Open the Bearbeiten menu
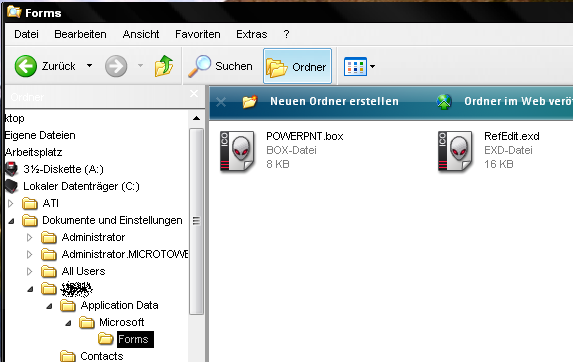This screenshot has height=362, width=573. (80, 34)
